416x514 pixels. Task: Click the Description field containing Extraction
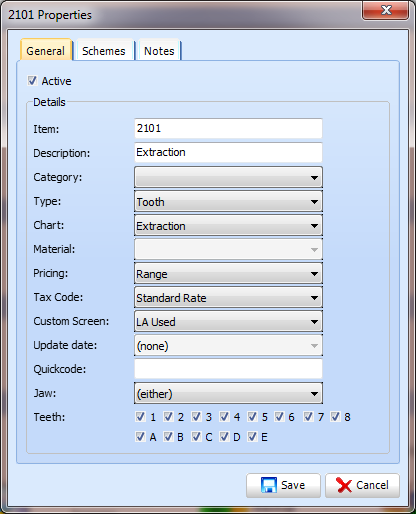coord(228,153)
